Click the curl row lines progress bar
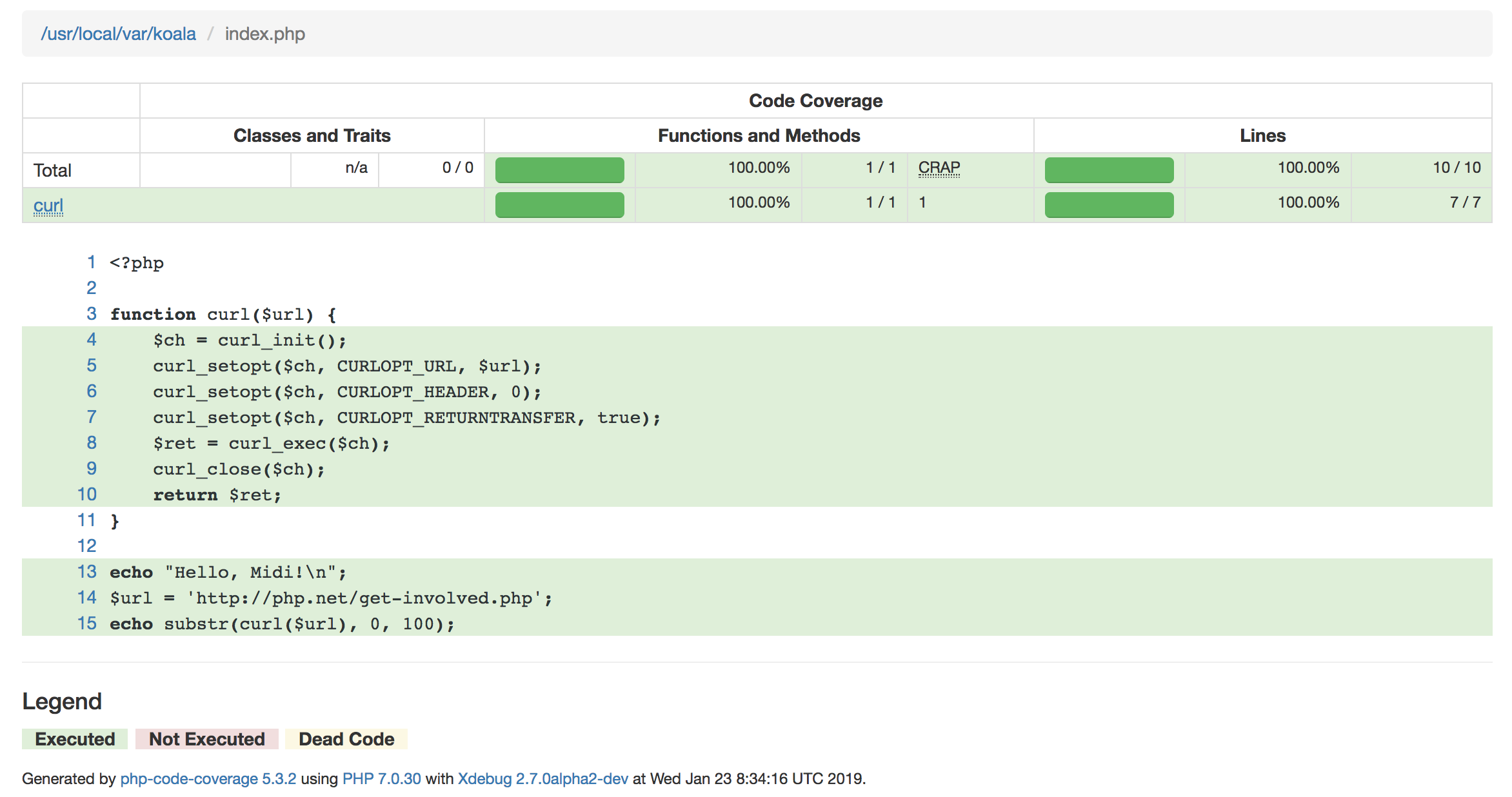 1109,205
